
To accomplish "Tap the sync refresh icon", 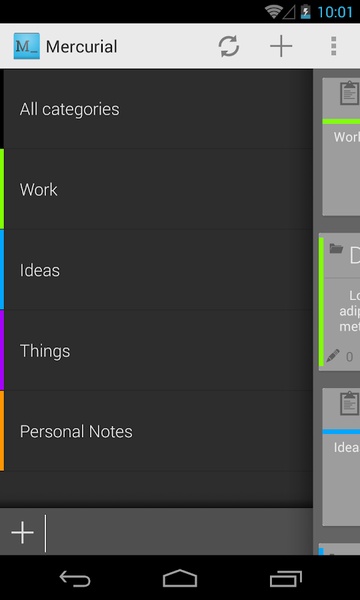I will [x=229, y=46].
